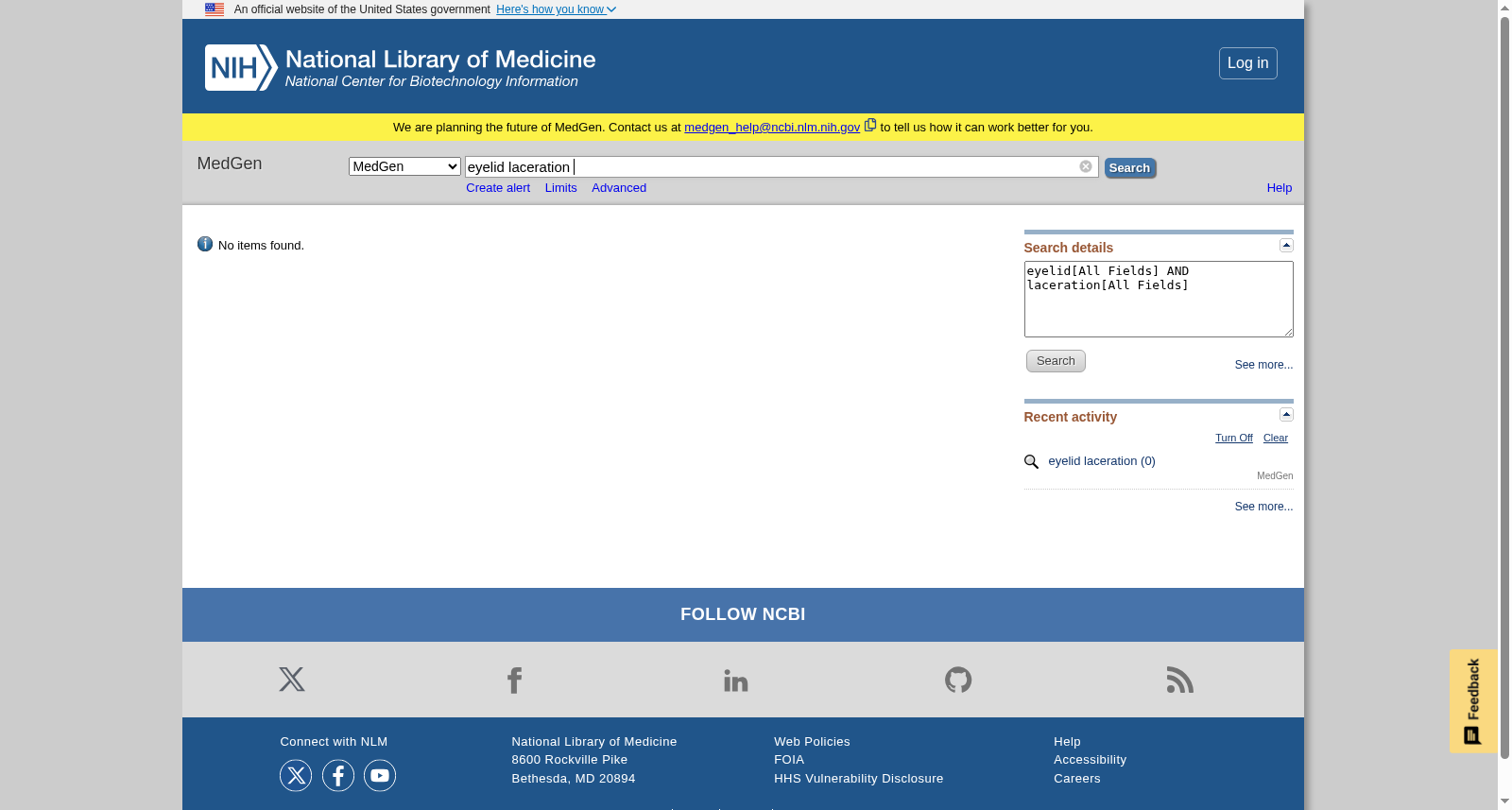Click 8600 Rockville Pike address text
The height and width of the screenshot is (810, 1512).
[569, 760]
